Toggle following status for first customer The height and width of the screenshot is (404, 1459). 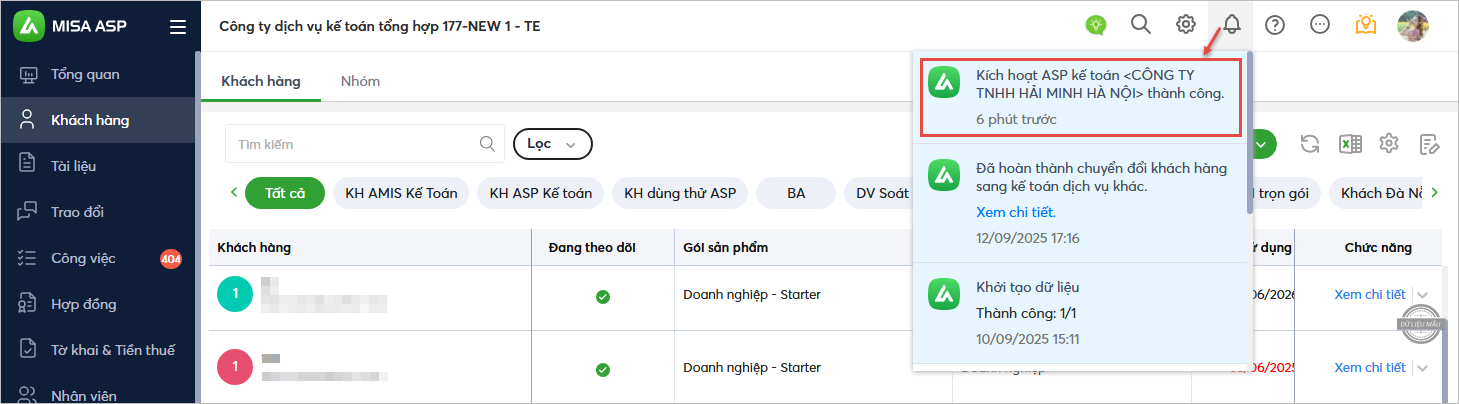tap(603, 296)
